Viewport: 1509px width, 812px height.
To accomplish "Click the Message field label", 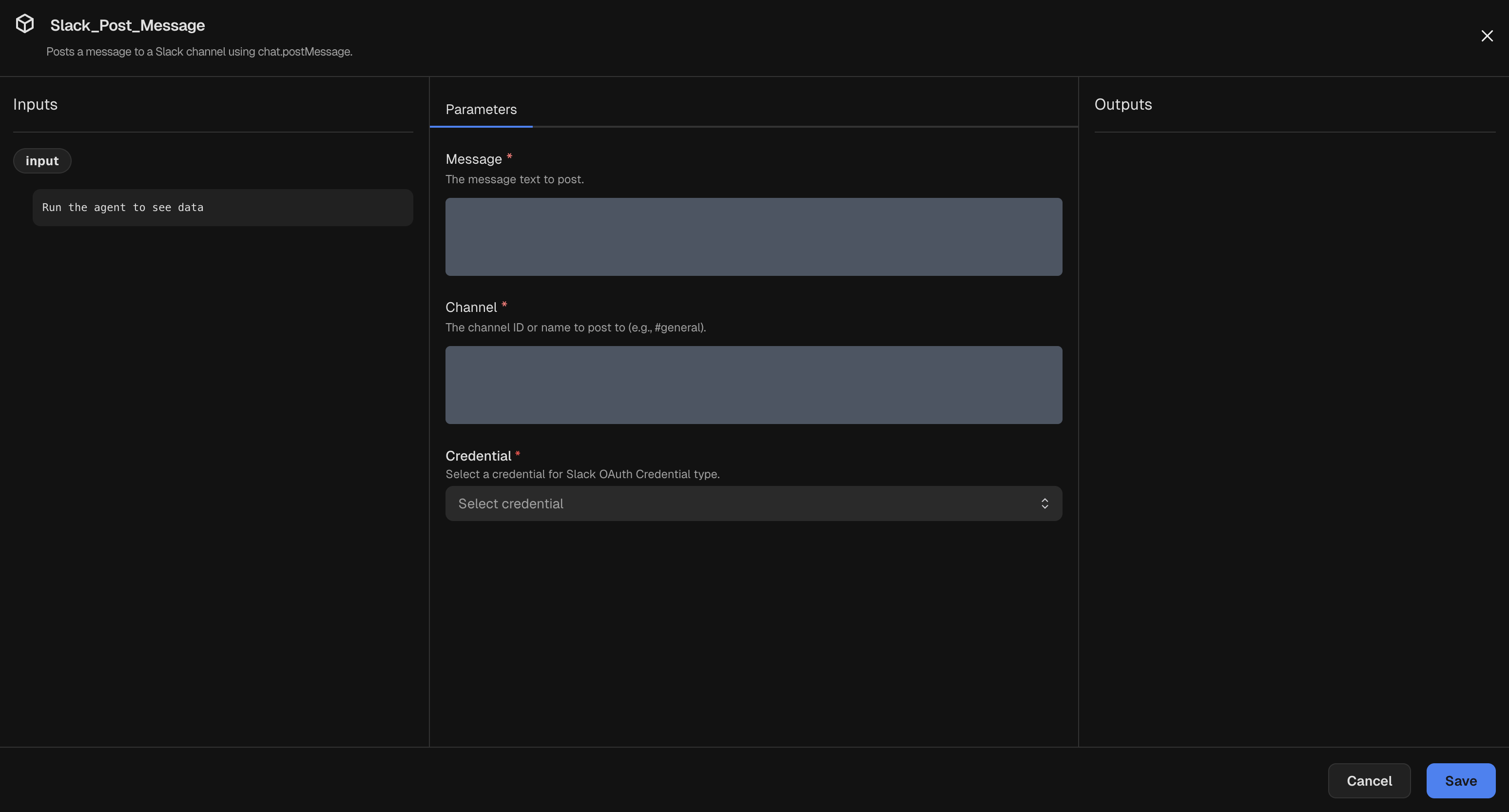I will 473,159.
